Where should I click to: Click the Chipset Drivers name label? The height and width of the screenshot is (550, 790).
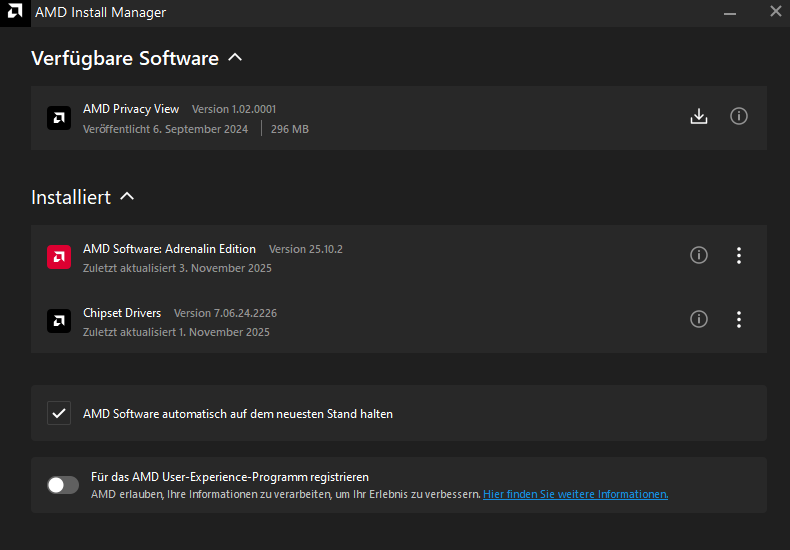[122, 313]
